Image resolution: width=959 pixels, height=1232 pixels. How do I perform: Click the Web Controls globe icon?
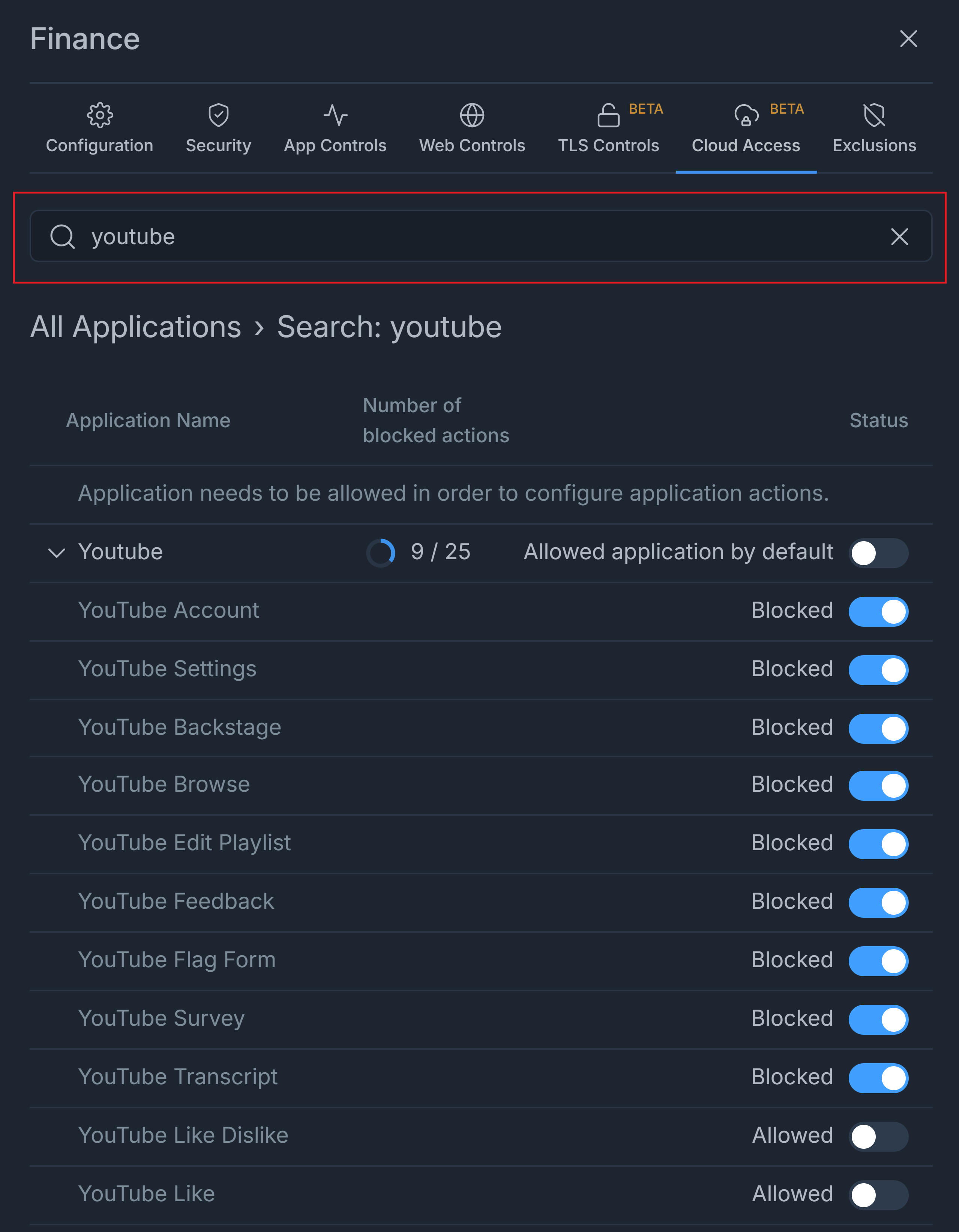coord(471,115)
